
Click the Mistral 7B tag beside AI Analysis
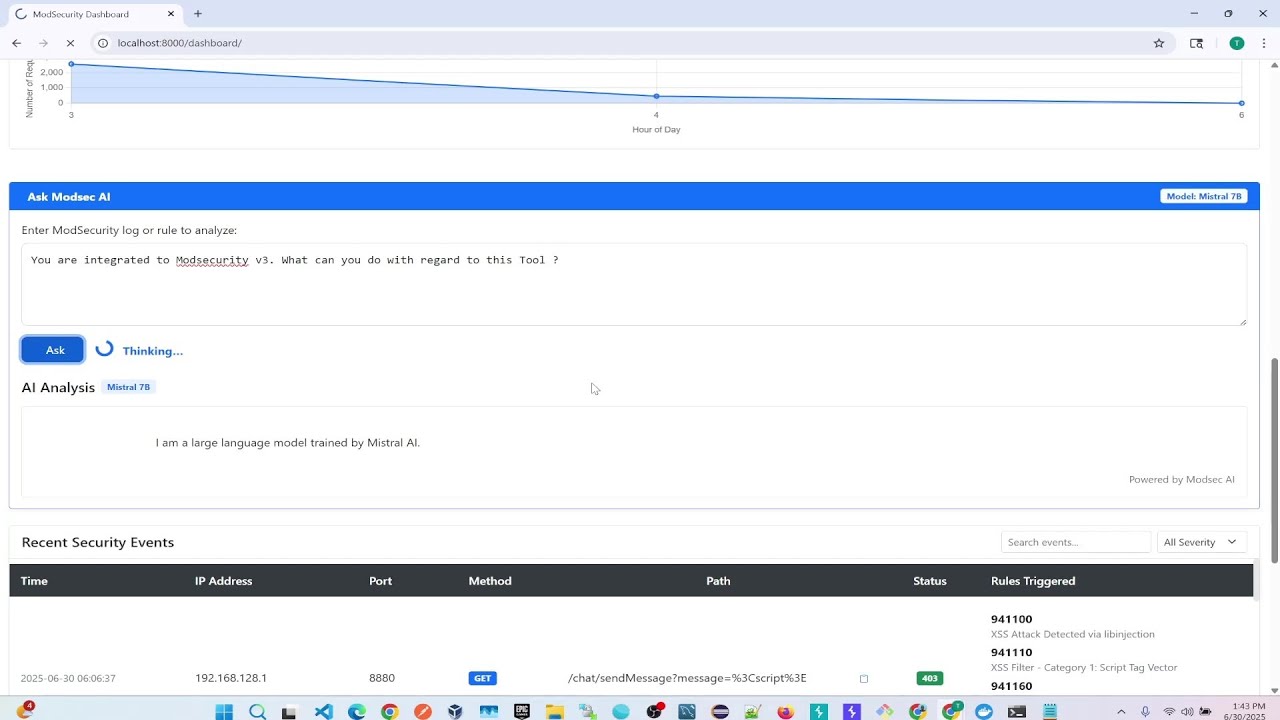(x=128, y=387)
